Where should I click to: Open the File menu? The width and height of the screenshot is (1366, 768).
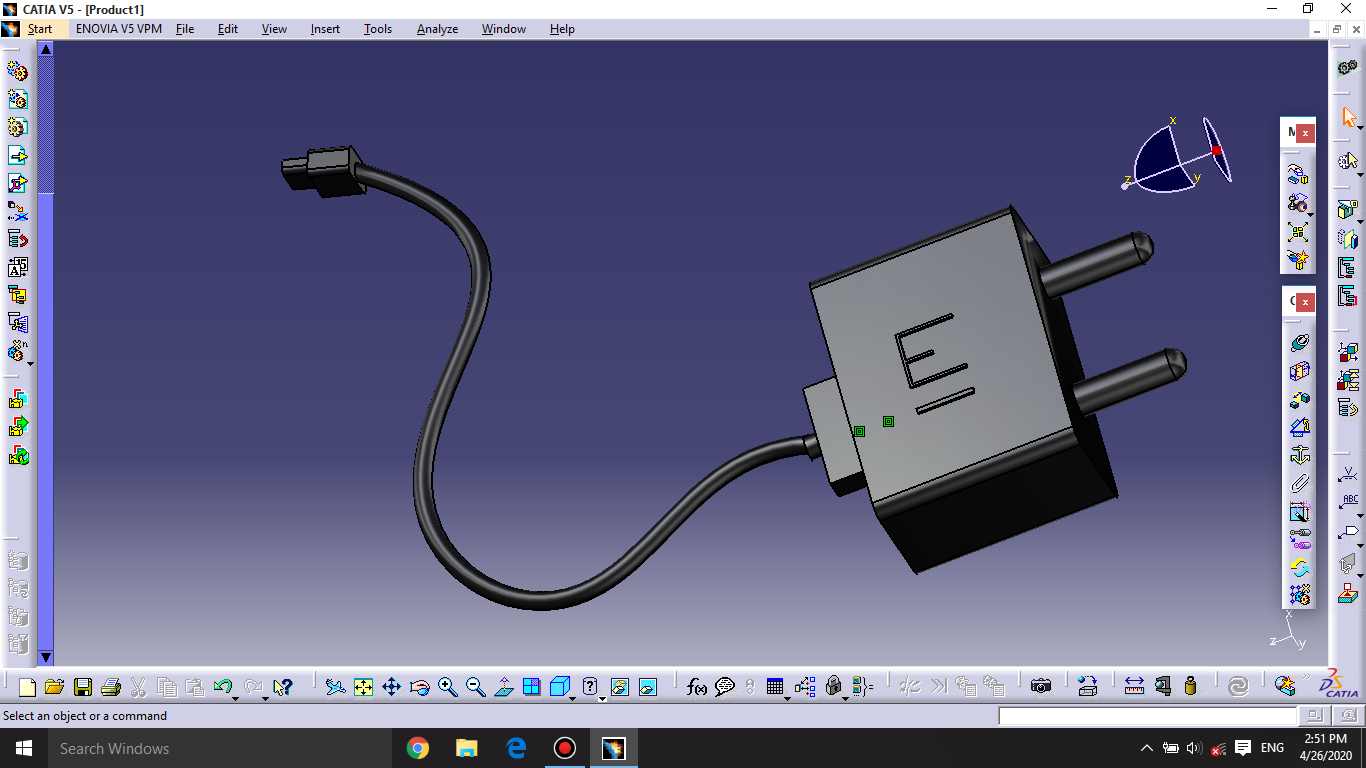click(185, 29)
